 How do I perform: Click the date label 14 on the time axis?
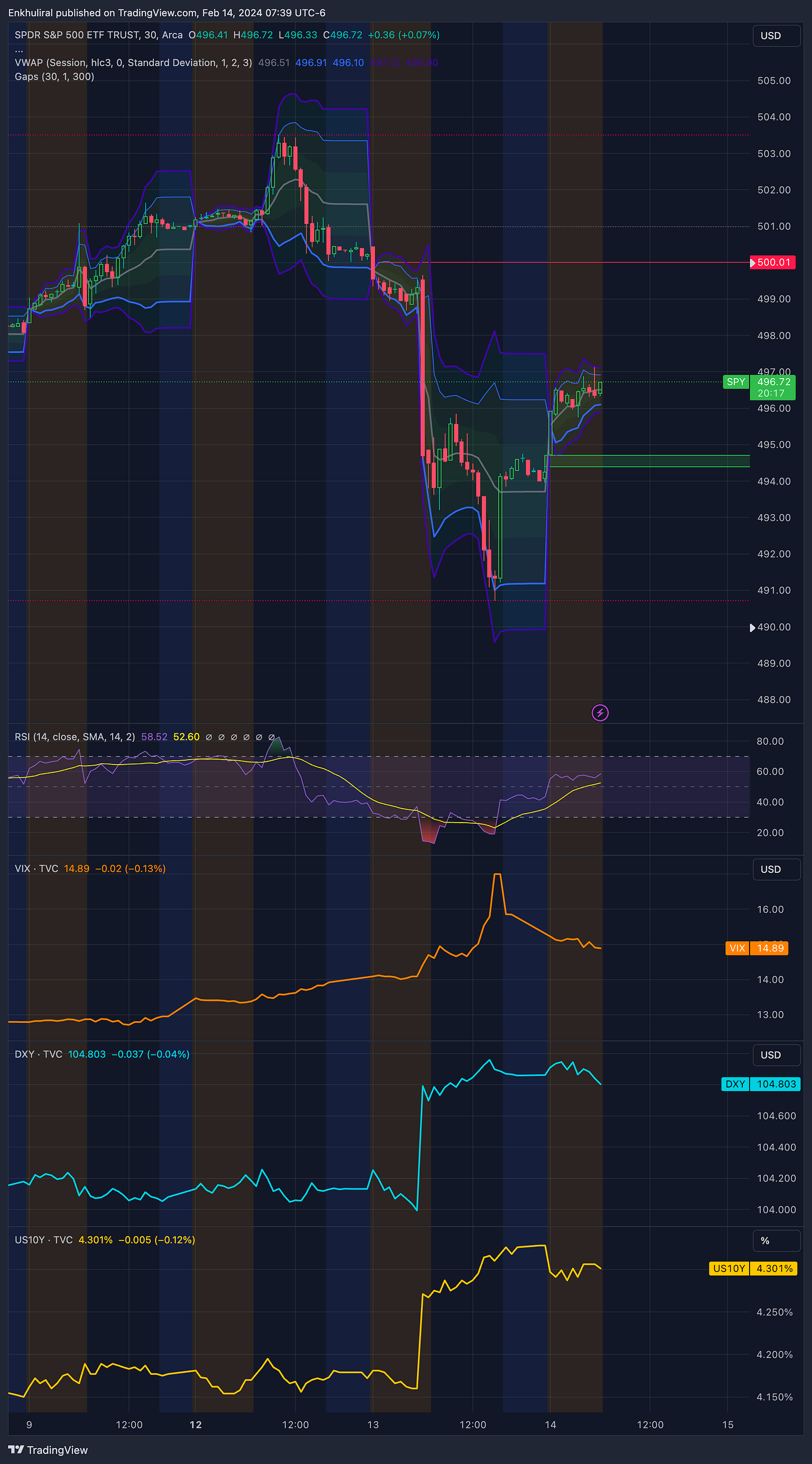coord(550,1425)
